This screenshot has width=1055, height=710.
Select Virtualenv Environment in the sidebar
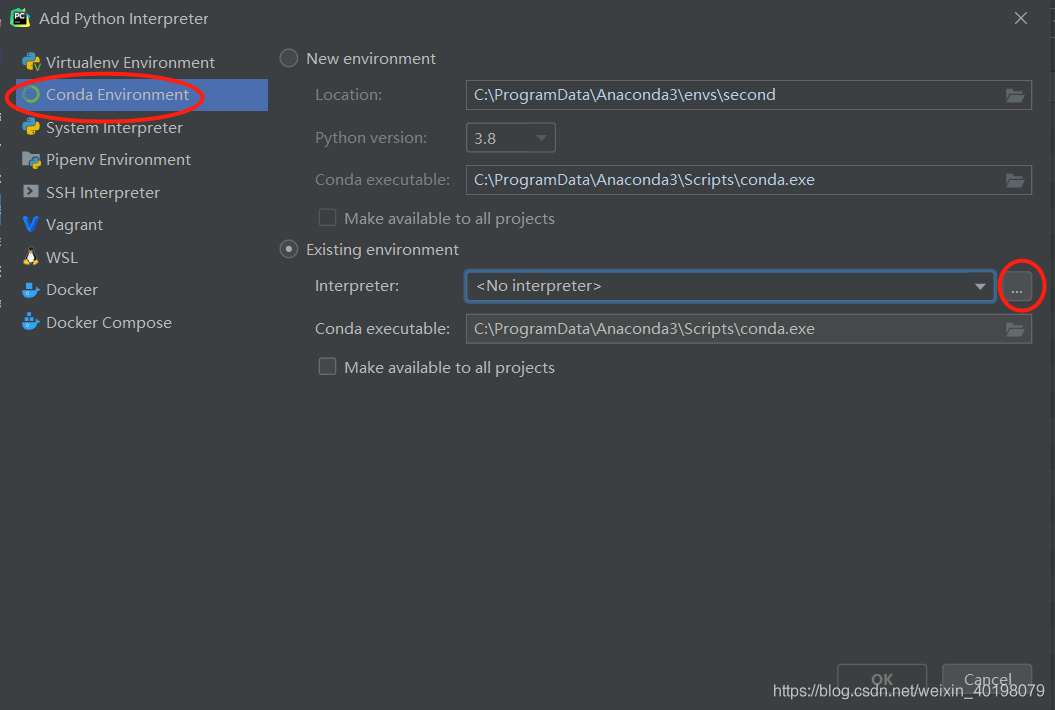(x=141, y=62)
